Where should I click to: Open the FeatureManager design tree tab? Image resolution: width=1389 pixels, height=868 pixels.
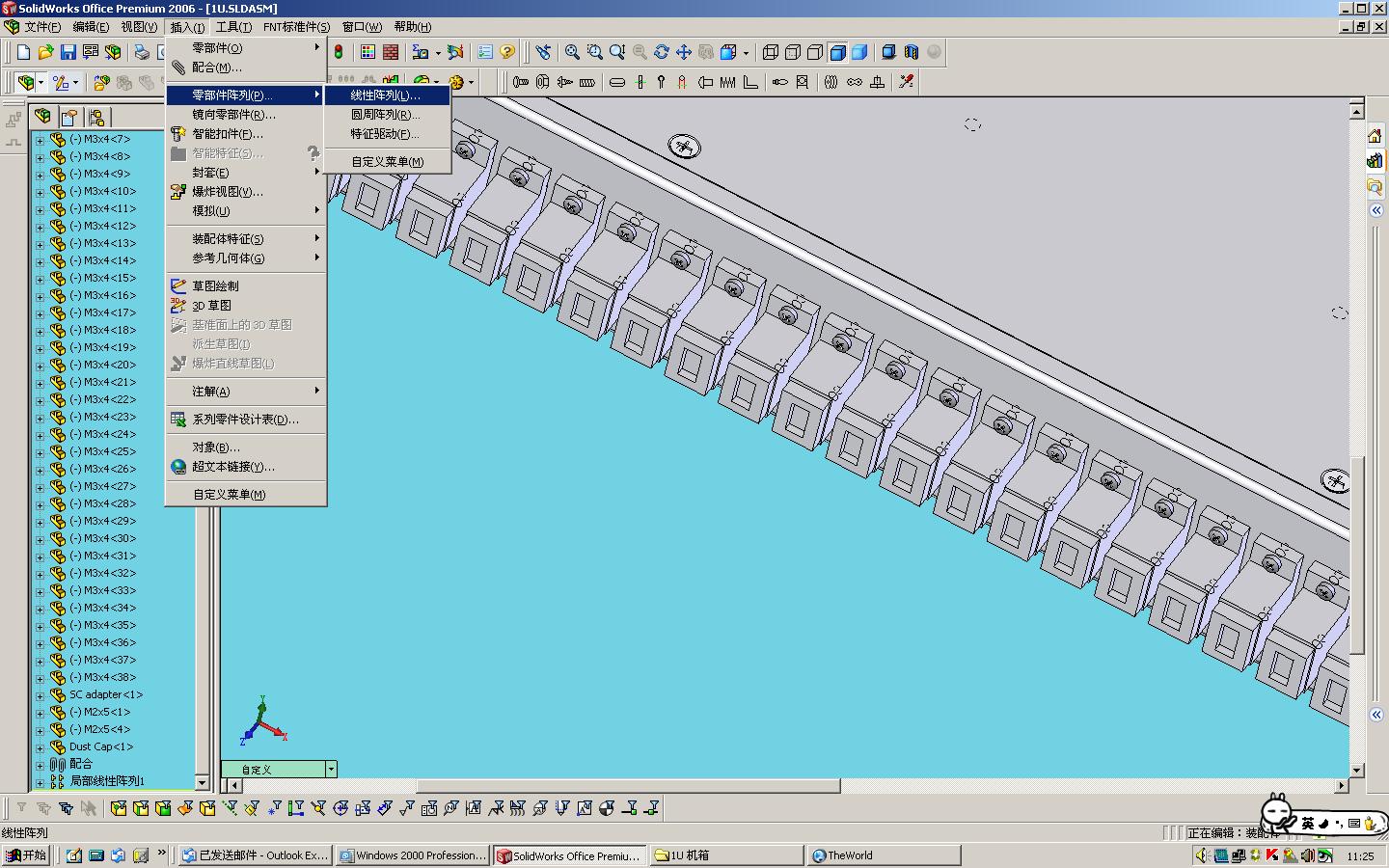[42, 117]
